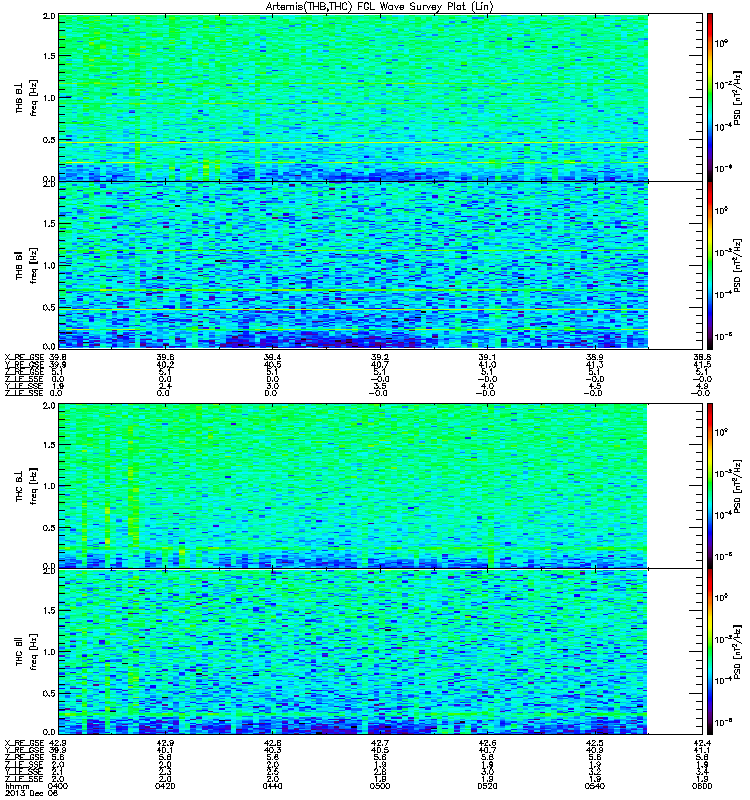Click the "1.0" frequency tick on THB B∥ axis
Viewport: 750px width, 800px height.
tap(49, 265)
